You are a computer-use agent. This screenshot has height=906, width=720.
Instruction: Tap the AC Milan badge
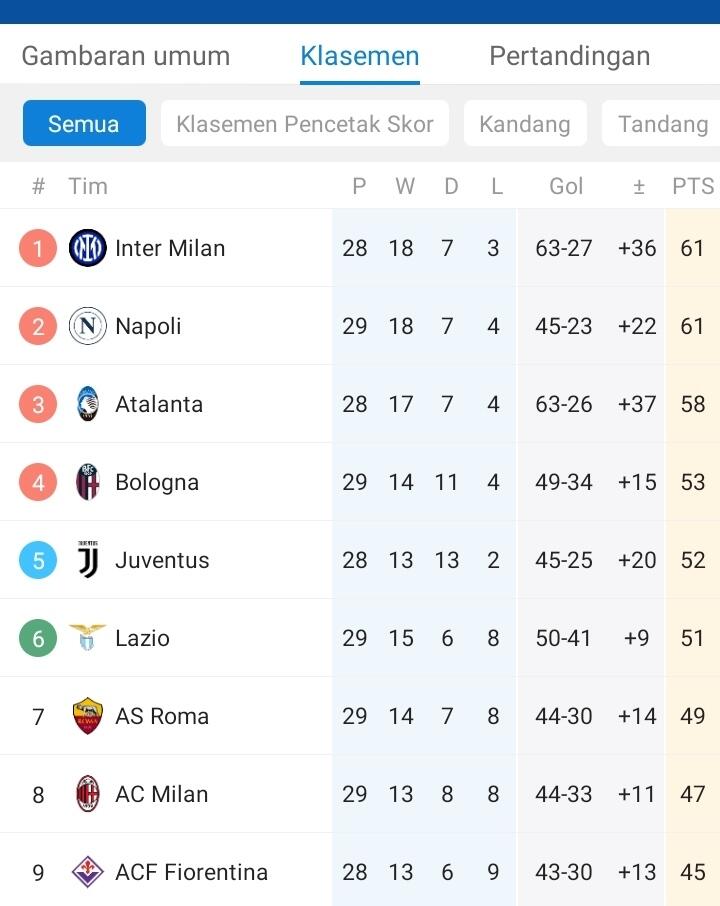coord(88,794)
